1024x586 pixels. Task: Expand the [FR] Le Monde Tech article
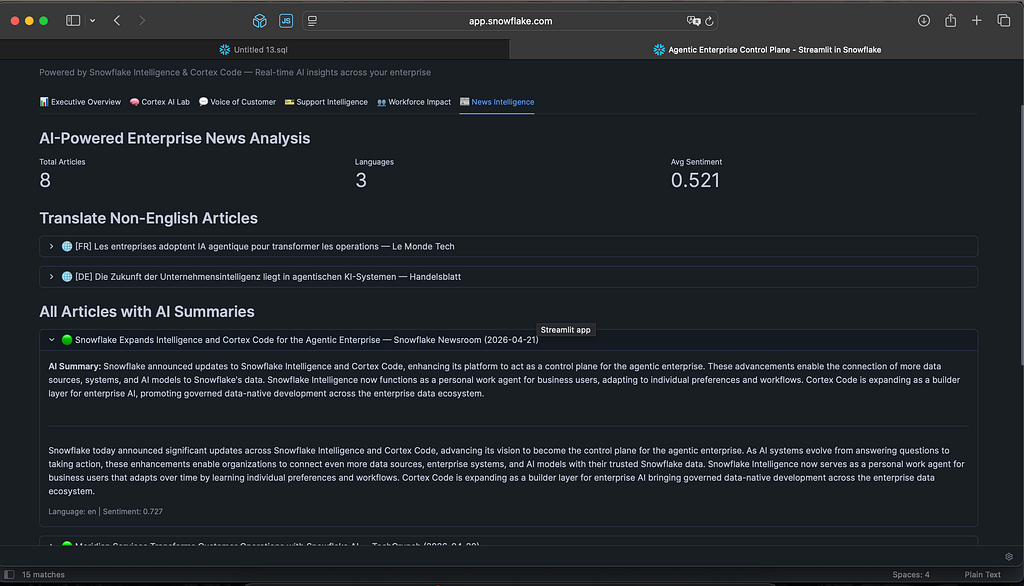click(508, 246)
